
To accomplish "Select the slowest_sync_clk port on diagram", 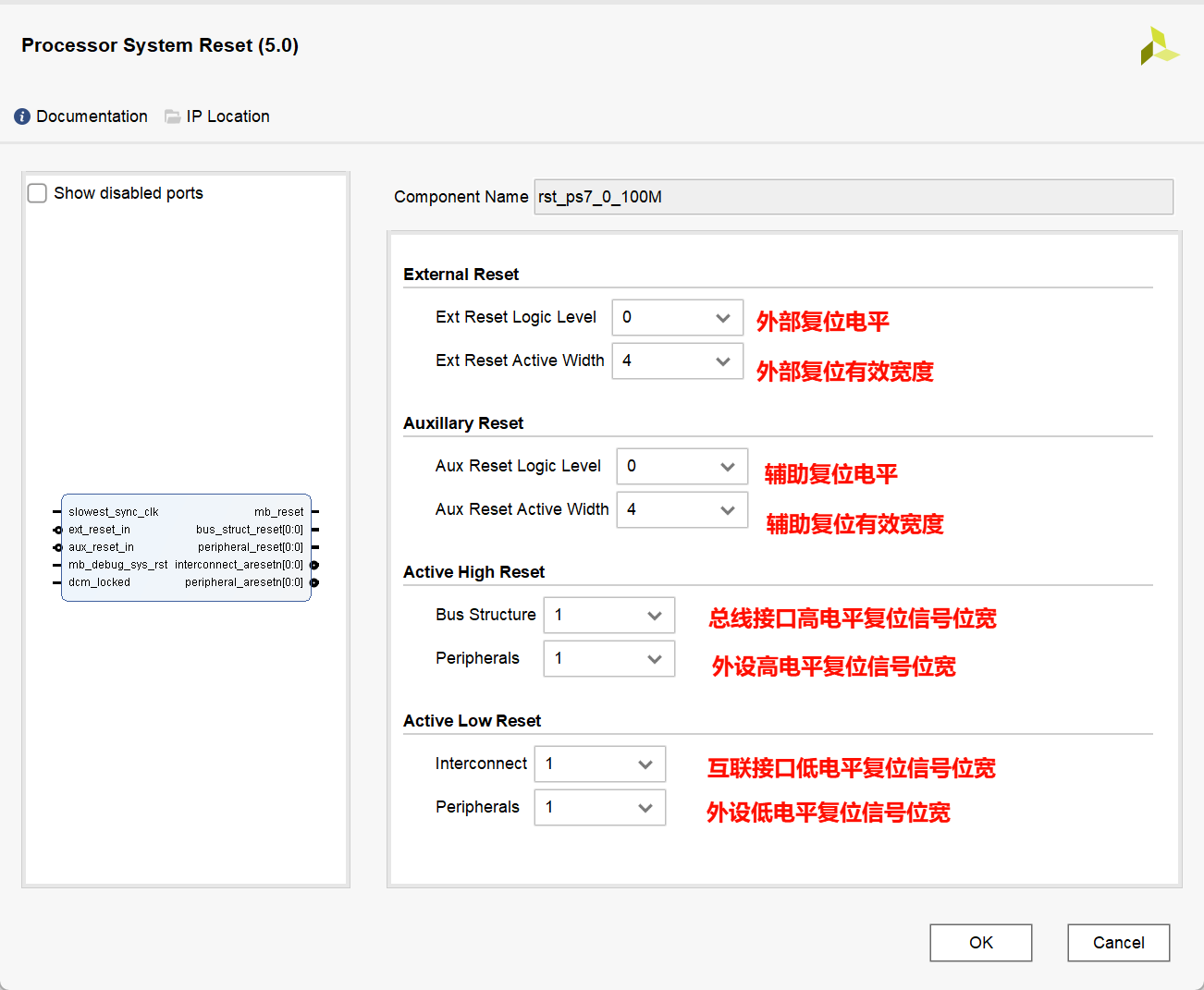I will tap(113, 512).
